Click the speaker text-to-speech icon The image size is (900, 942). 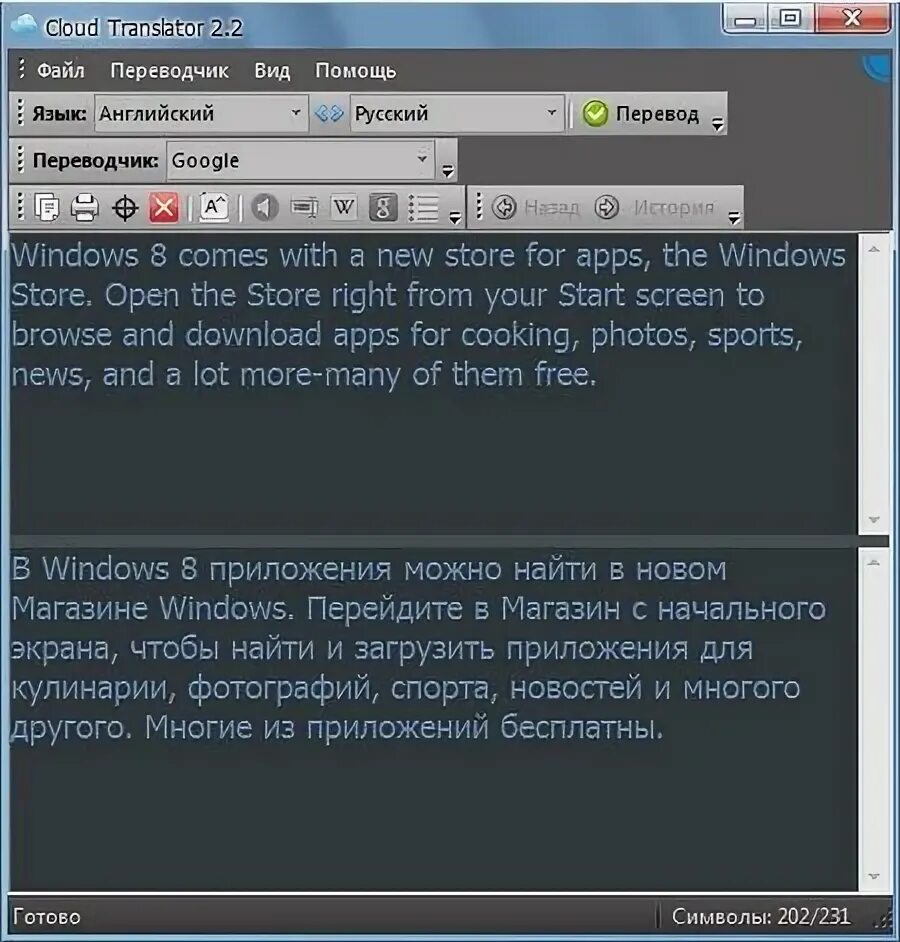tap(264, 208)
